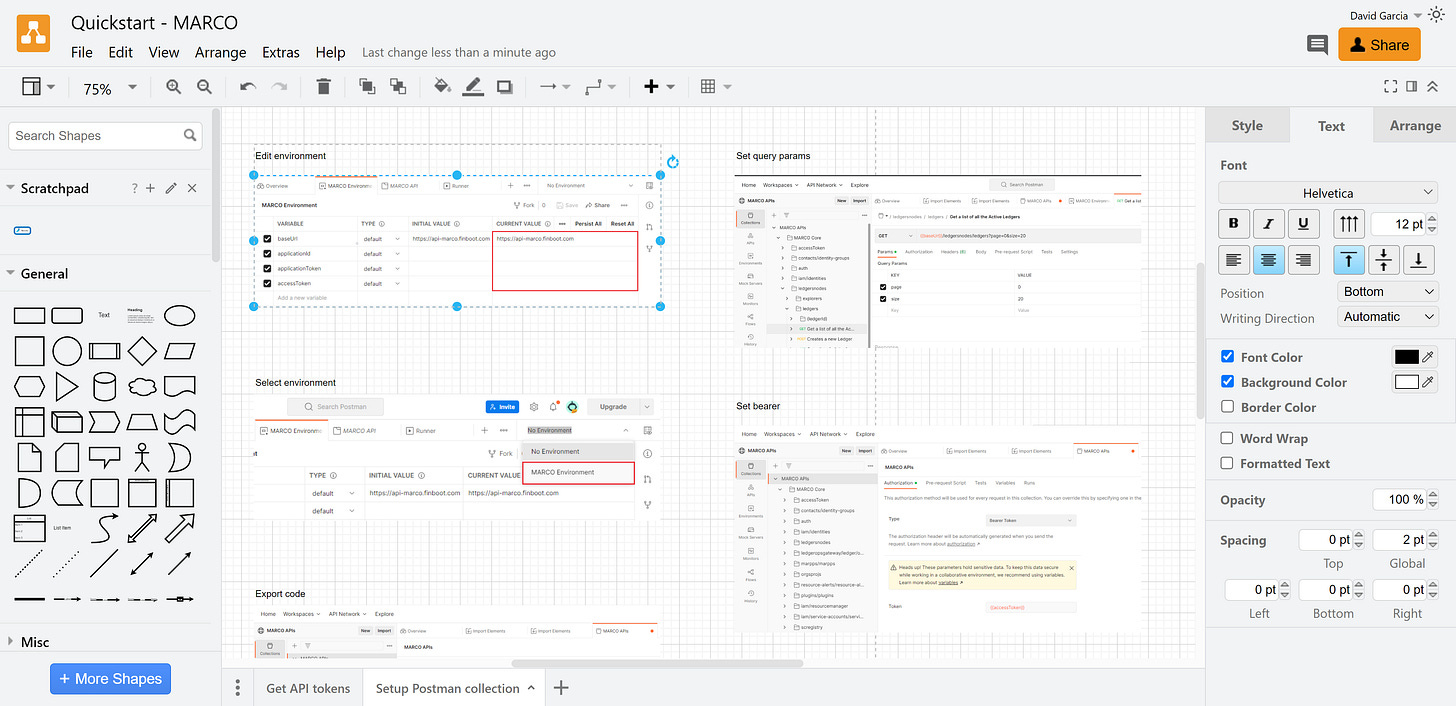Select the Line Color tool

tap(473, 87)
